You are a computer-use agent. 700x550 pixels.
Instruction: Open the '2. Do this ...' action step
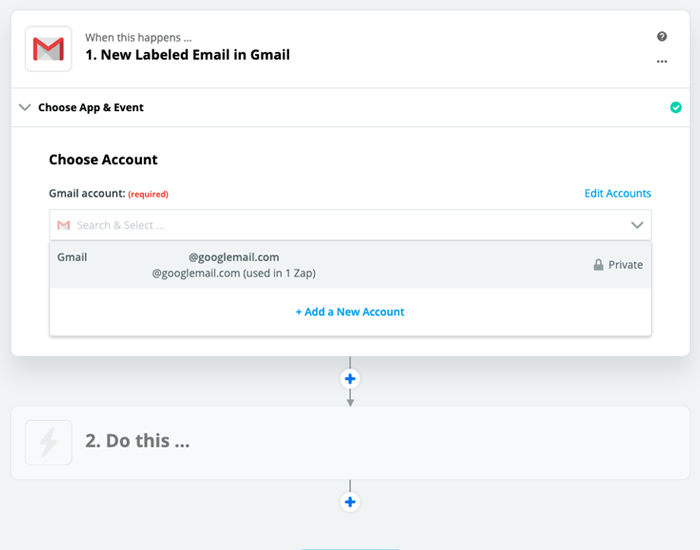[x=350, y=442]
